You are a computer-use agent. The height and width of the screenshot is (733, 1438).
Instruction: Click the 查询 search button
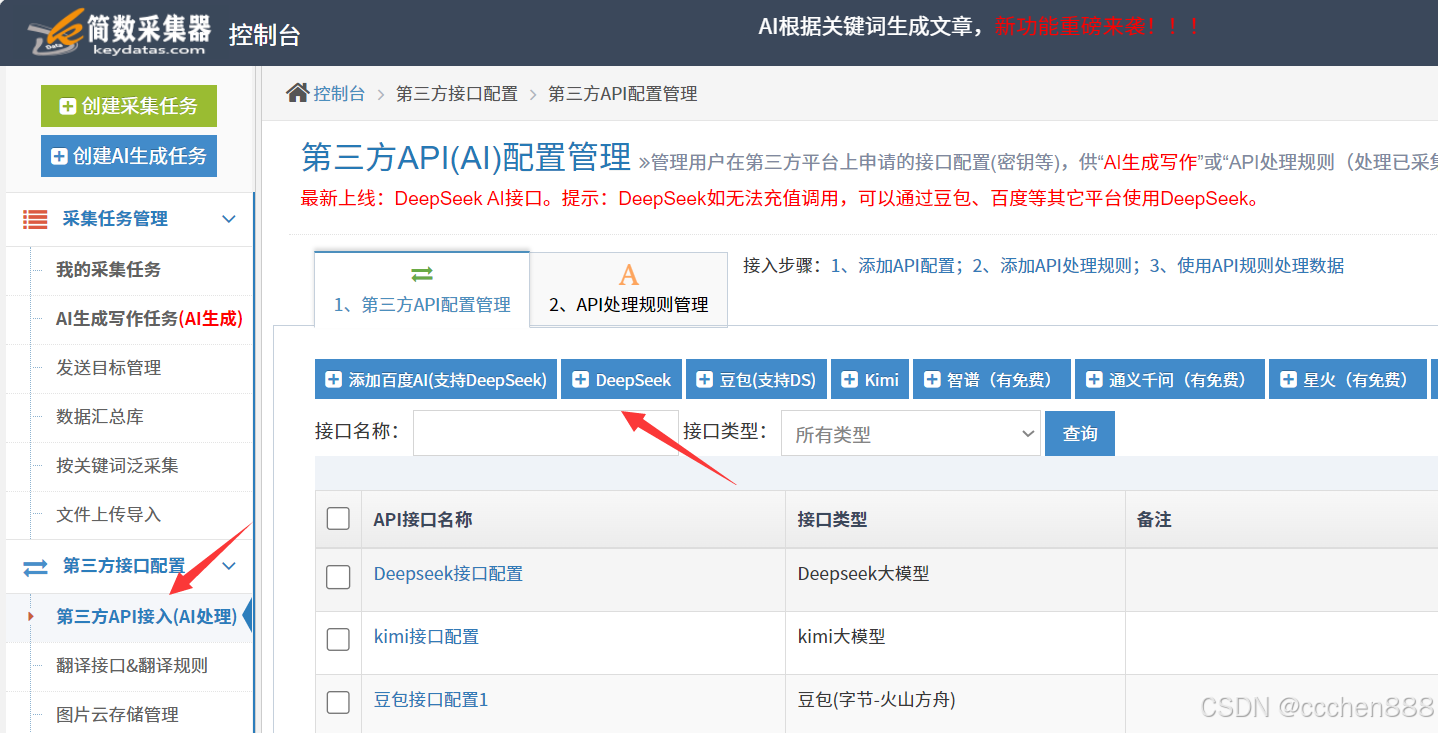pos(1080,434)
